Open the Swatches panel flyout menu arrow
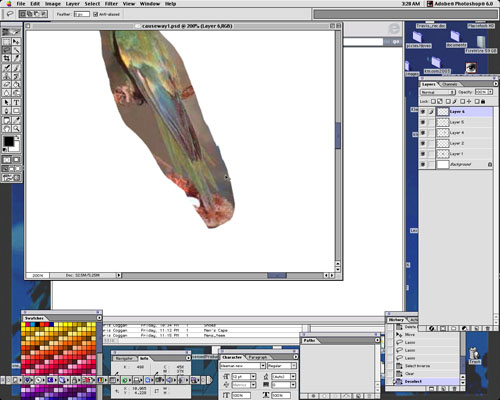 [99, 318]
